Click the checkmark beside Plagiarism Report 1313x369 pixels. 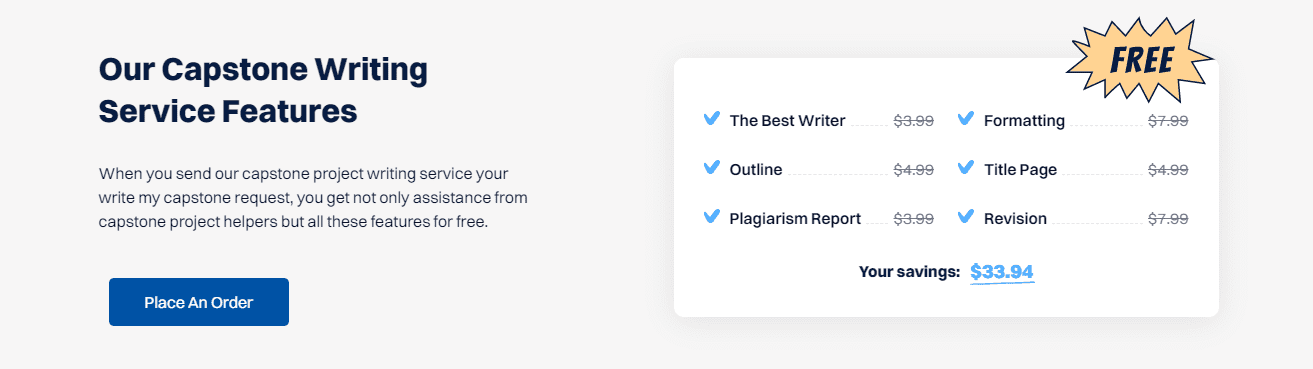click(712, 217)
